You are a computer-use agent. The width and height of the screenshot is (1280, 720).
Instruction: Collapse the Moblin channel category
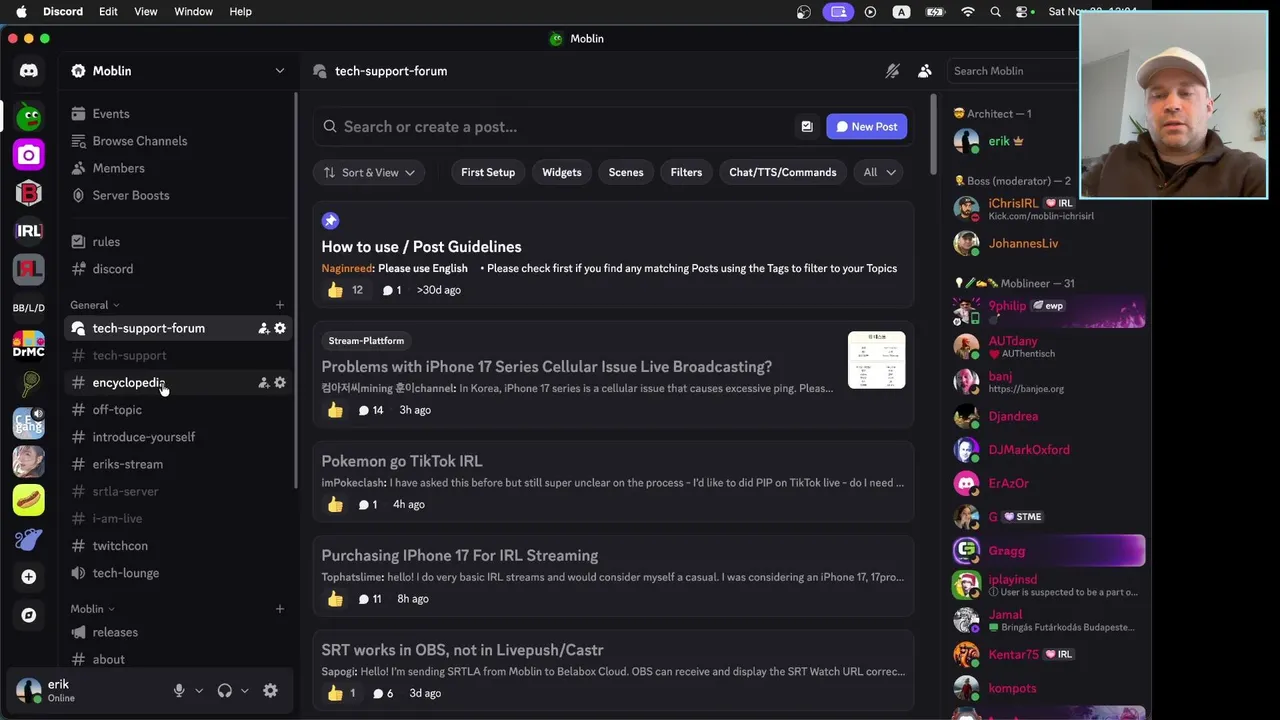93,609
